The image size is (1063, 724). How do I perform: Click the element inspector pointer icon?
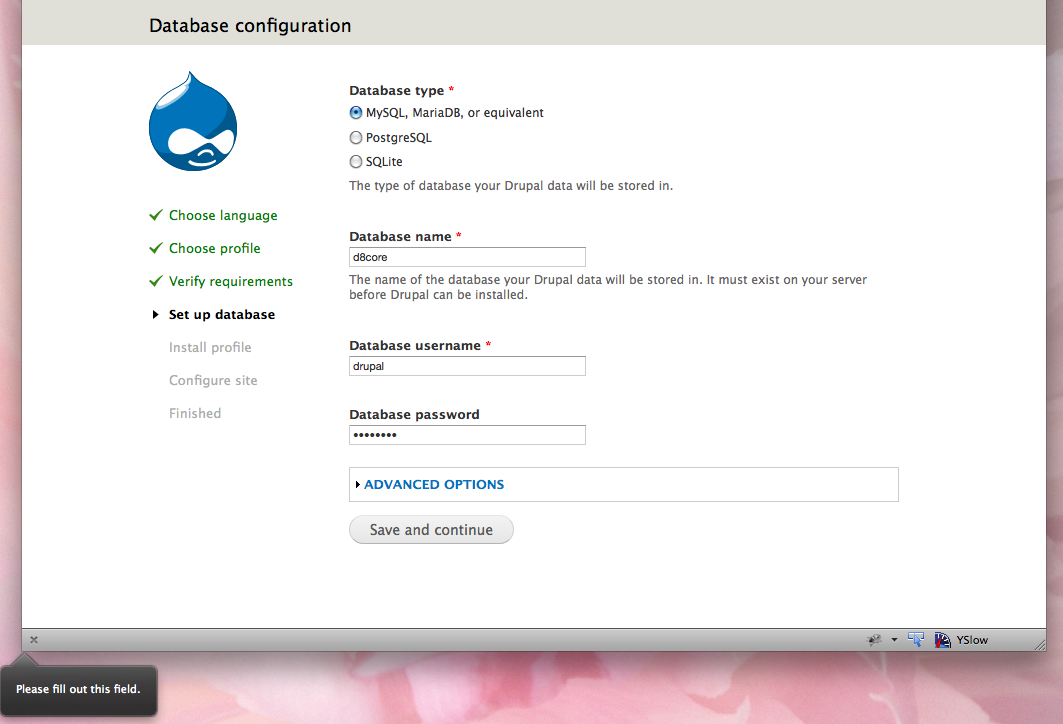tap(916, 639)
